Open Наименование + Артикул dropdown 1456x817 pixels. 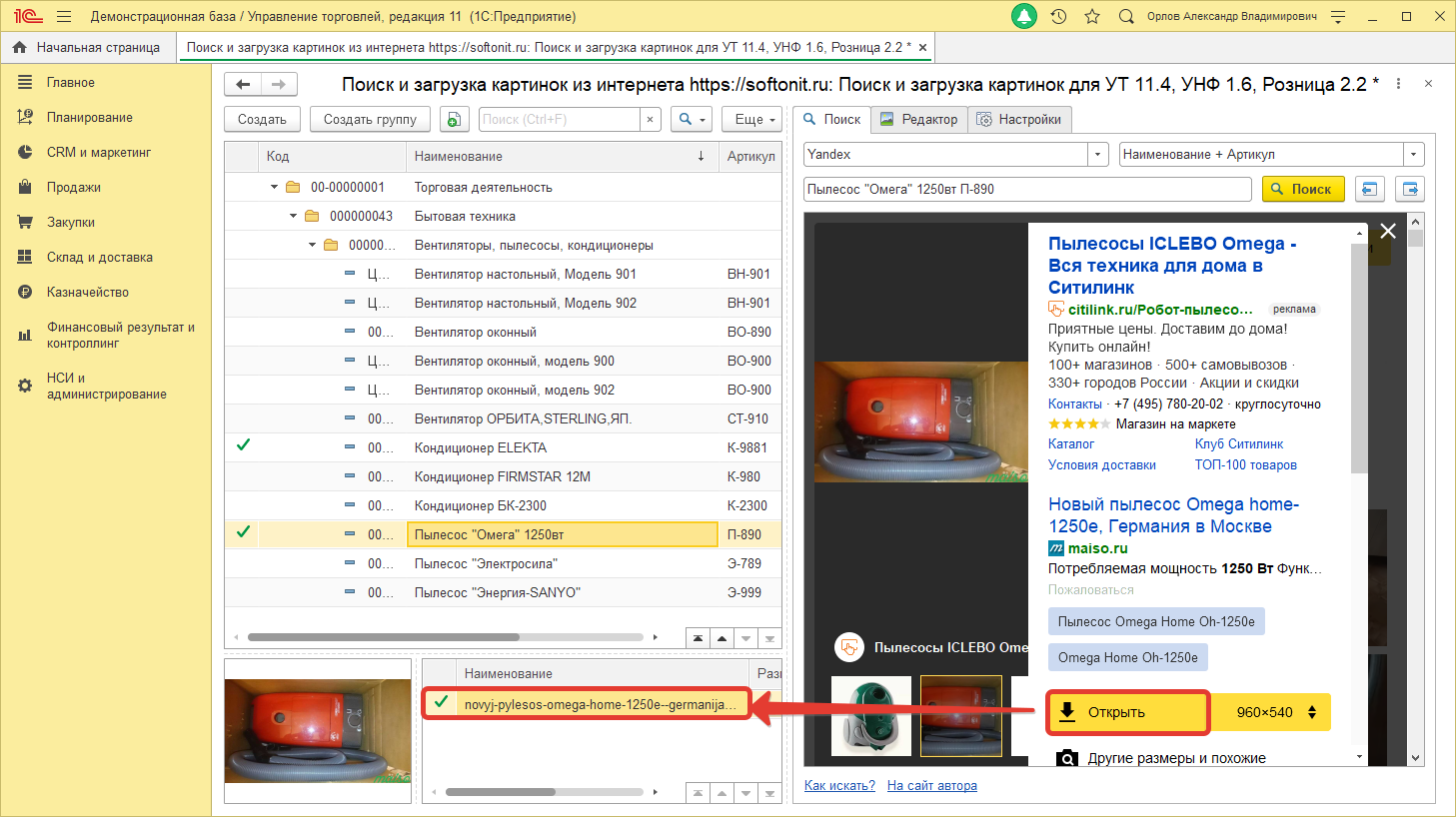point(1414,155)
